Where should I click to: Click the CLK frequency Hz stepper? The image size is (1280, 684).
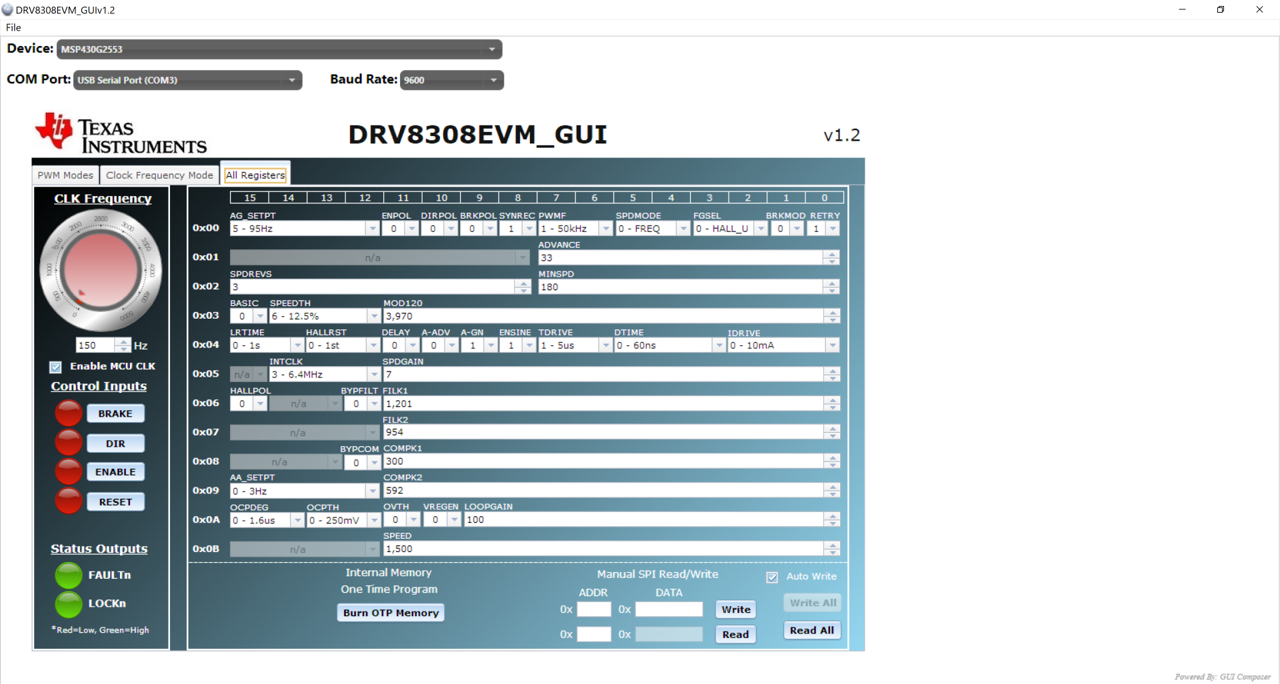pyautogui.click(x=124, y=345)
